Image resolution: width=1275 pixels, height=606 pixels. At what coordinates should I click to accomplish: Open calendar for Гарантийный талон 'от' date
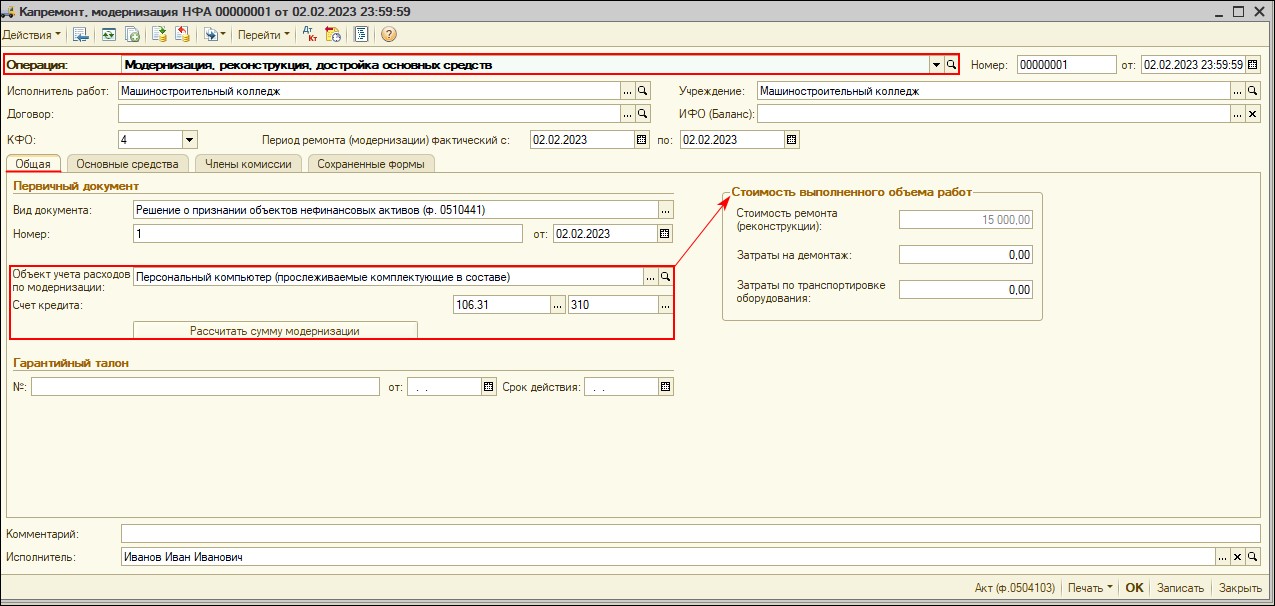(489, 387)
